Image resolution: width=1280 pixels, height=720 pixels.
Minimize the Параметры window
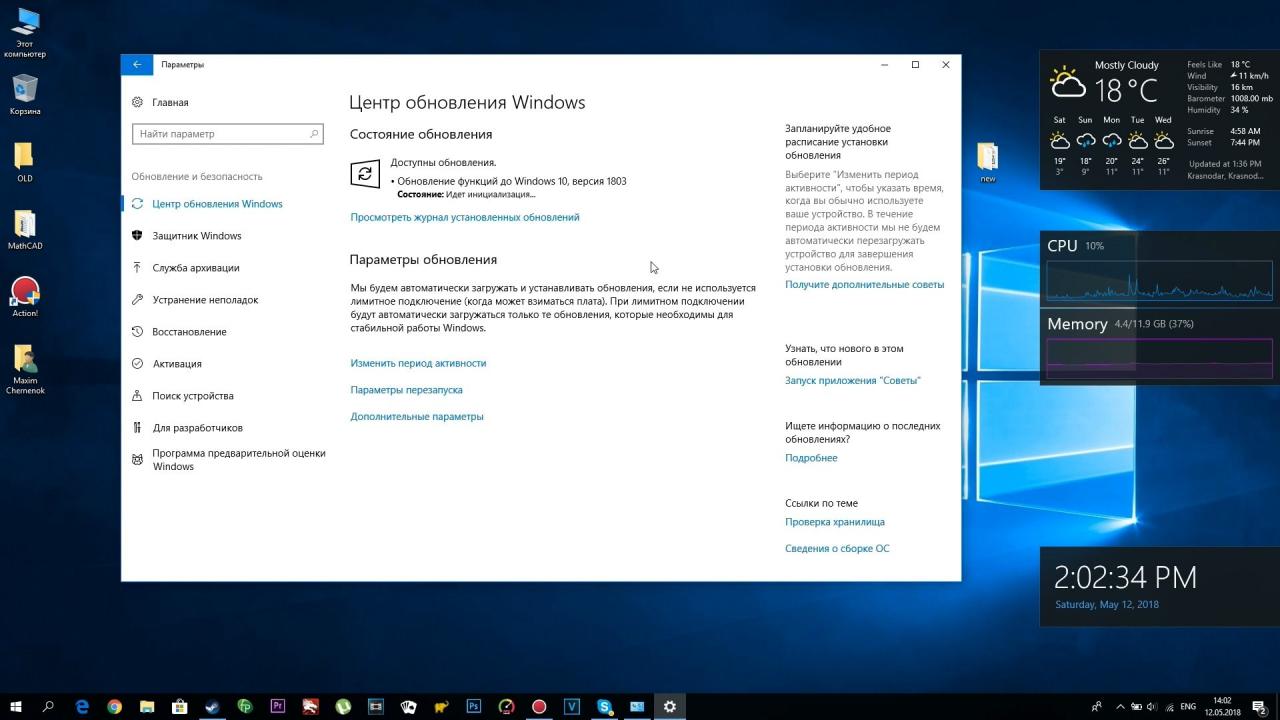885,65
